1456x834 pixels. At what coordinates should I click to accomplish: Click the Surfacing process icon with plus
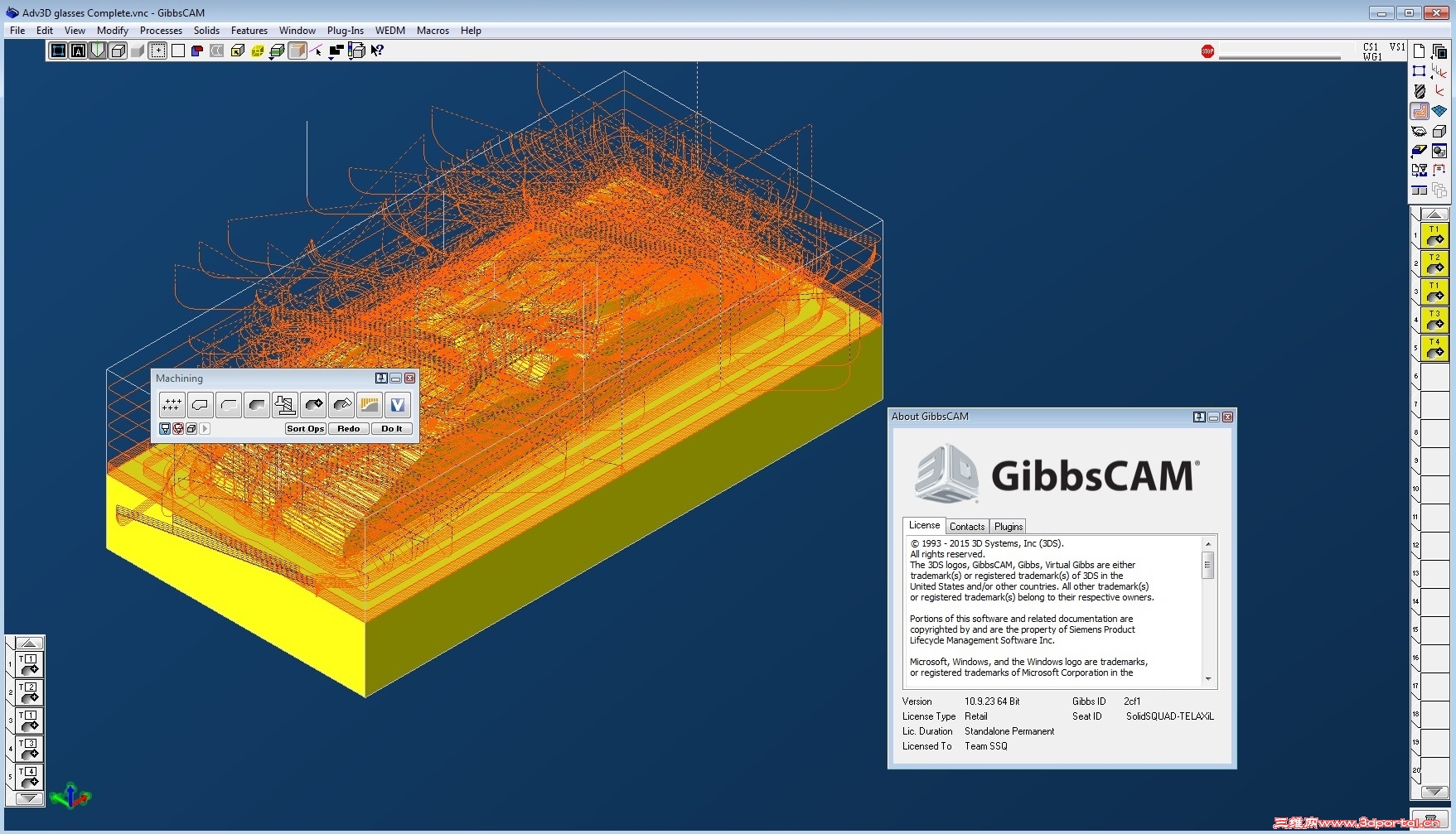[312, 405]
